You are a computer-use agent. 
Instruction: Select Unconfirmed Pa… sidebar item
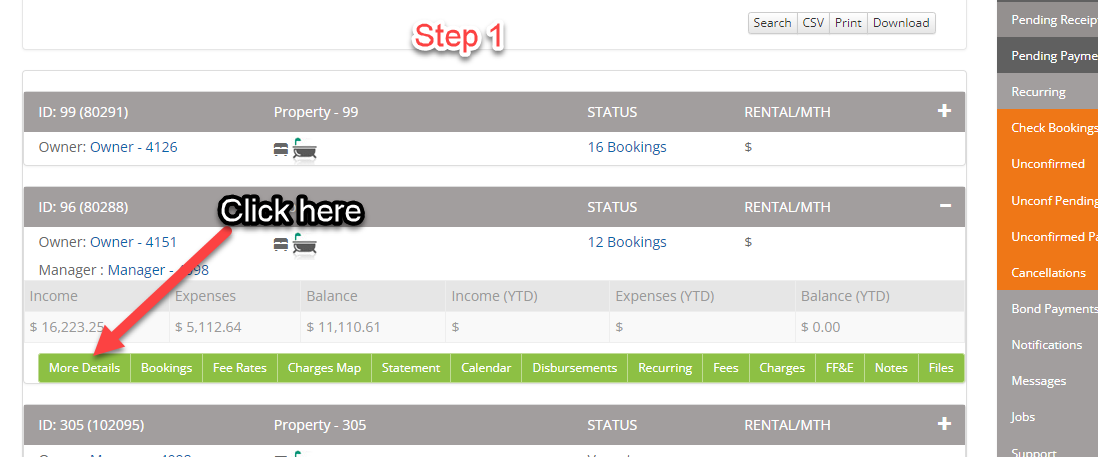click(x=1048, y=237)
